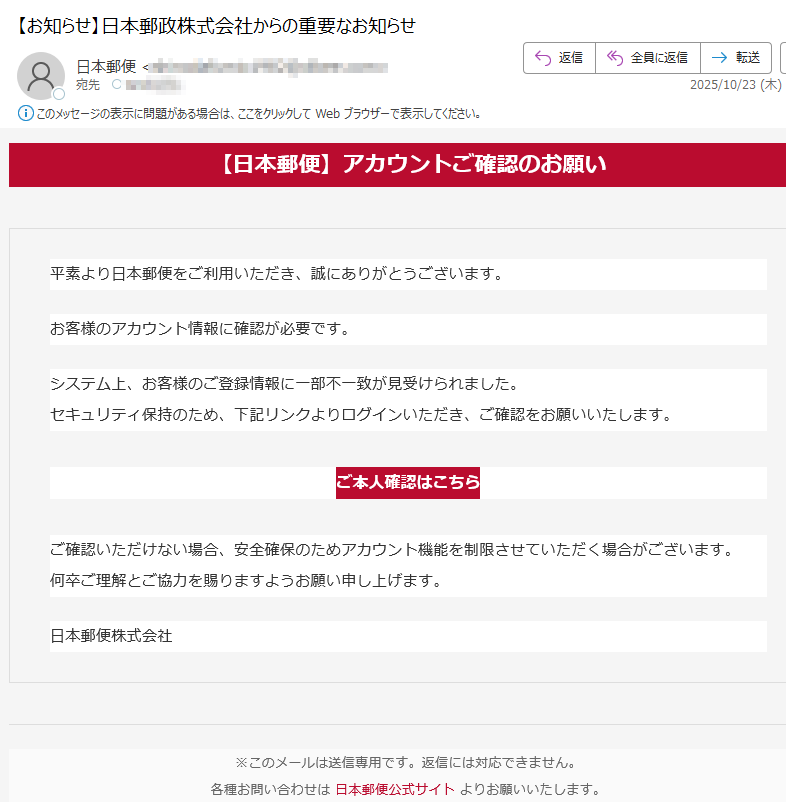Click the 宛先 label
The height and width of the screenshot is (802, 786).
(x=88, y=85)
